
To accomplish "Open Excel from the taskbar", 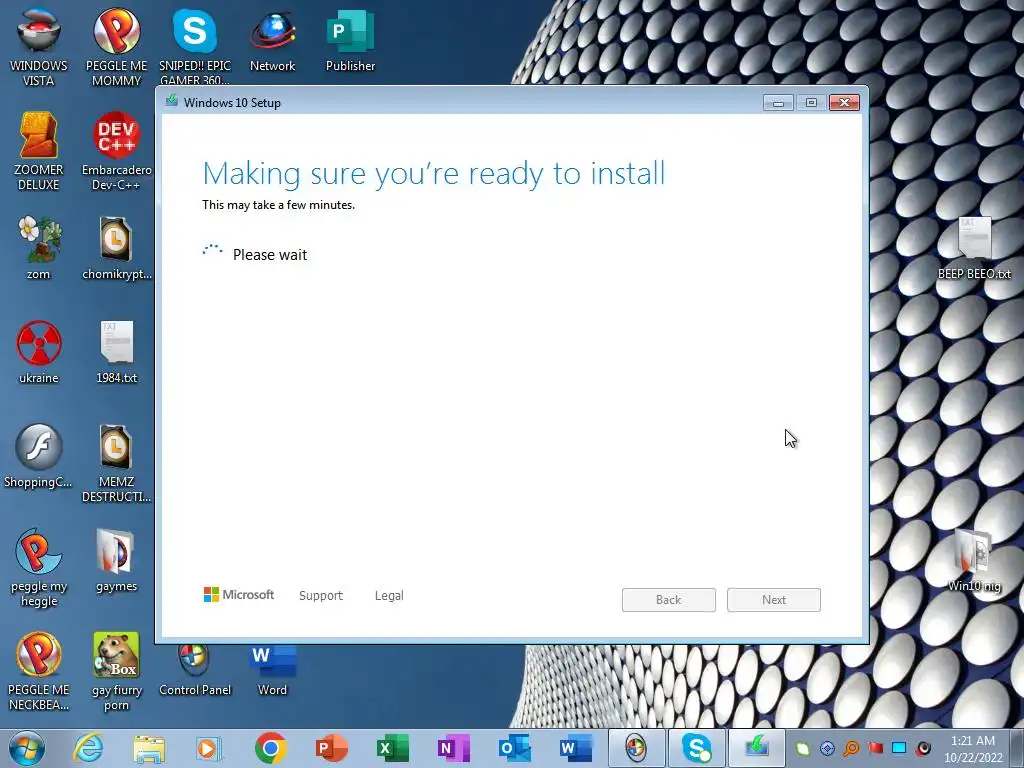I will coord(392,748).
